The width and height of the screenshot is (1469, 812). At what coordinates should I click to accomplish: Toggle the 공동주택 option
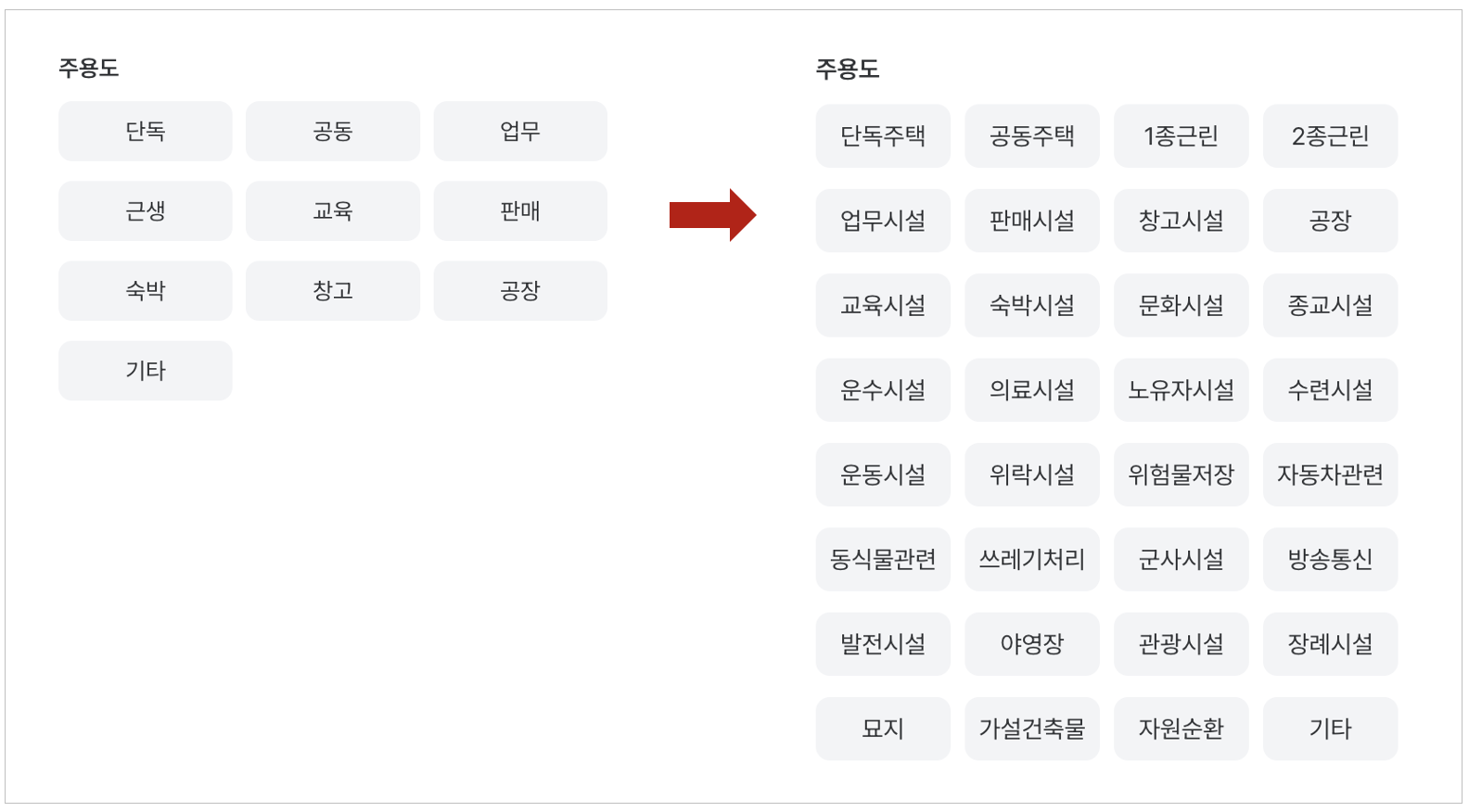pyautogui.click(x=1031, y=136)
